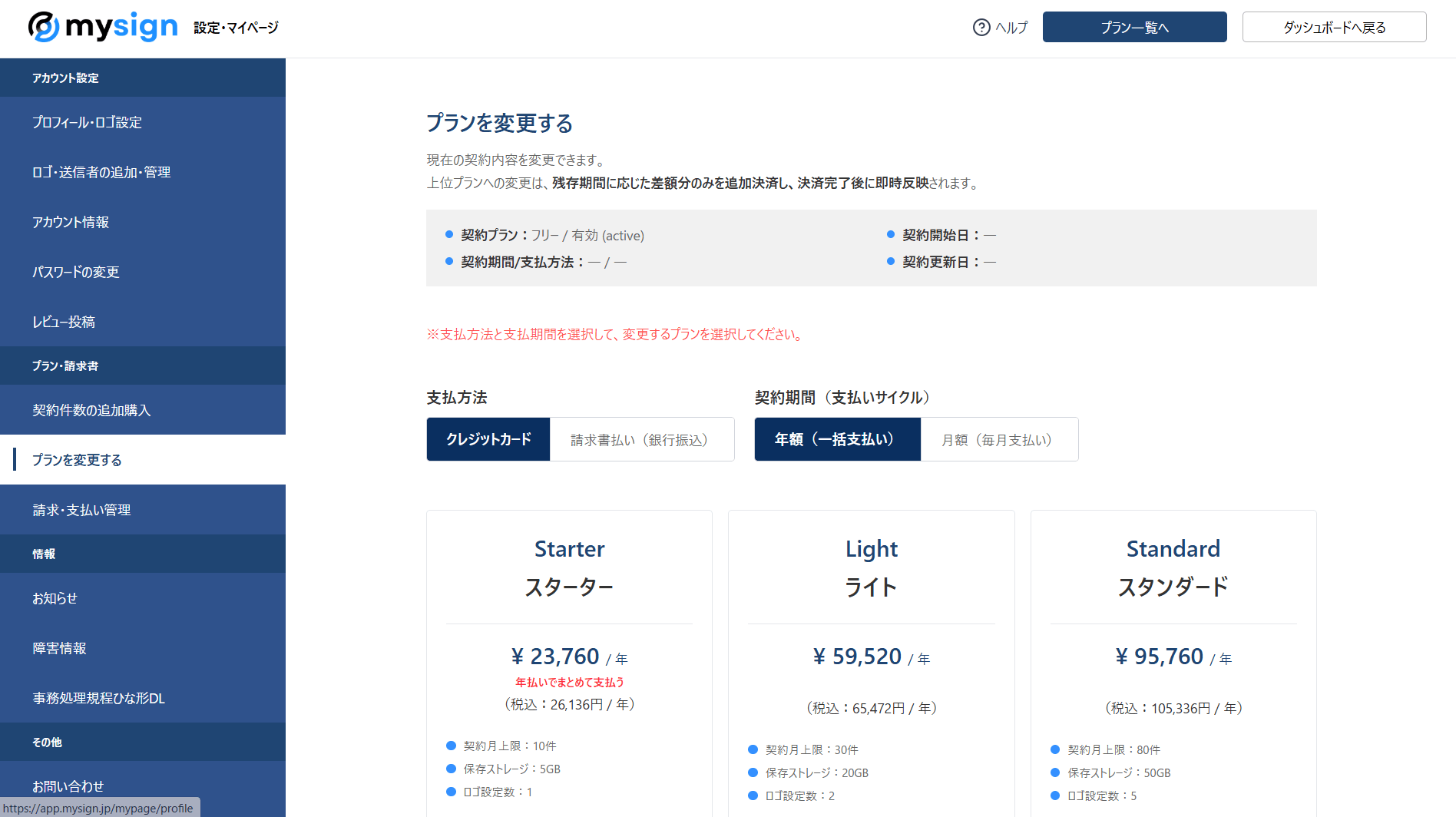Open 障害情報 page
Viewport: 1456px width, 817px height.
pos(58,648)
